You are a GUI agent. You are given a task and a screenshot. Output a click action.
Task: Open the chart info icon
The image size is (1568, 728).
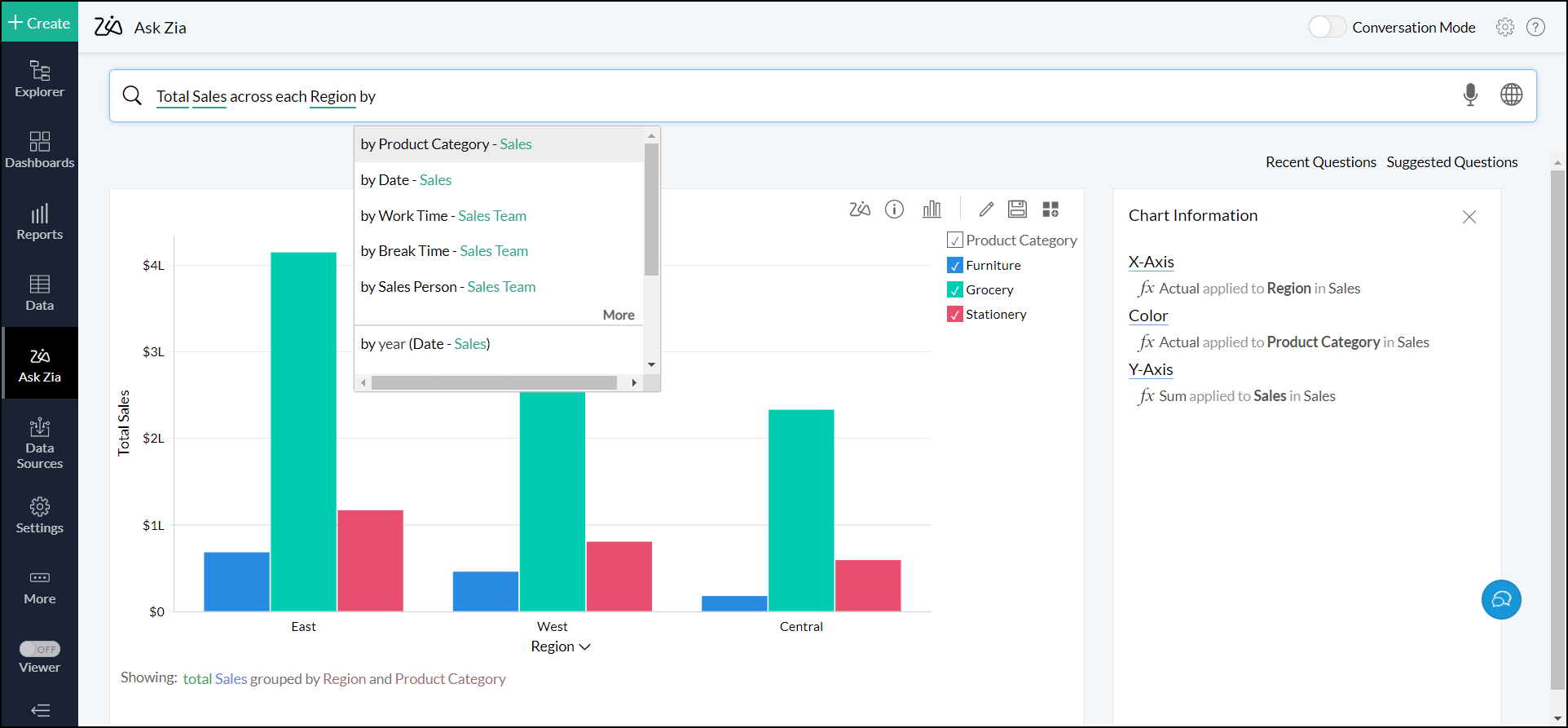click(x=894, y=210)
